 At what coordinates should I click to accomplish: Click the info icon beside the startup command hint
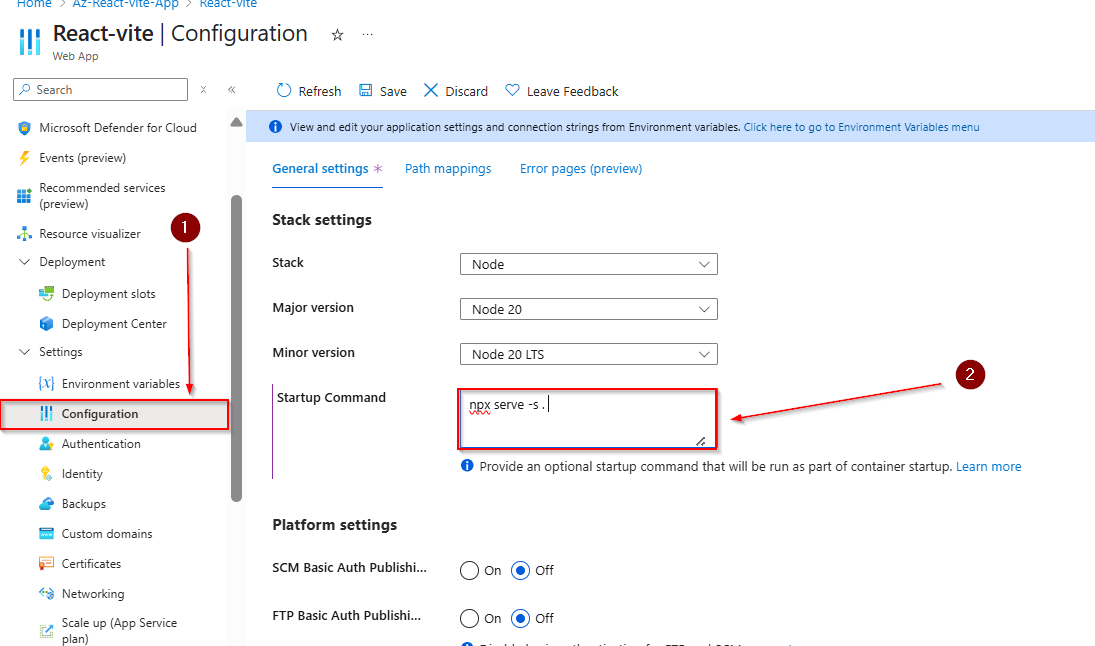pos(467,466)
